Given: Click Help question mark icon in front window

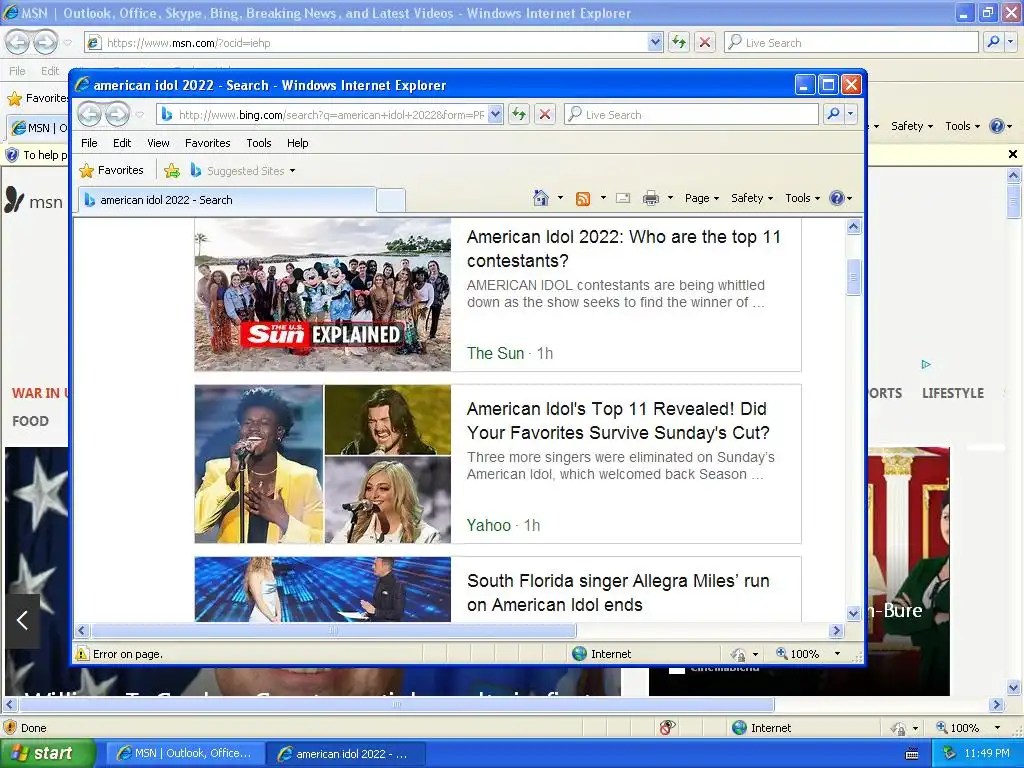Looking at the screenshot, I should pyautogui.click(x=837, y=198).
